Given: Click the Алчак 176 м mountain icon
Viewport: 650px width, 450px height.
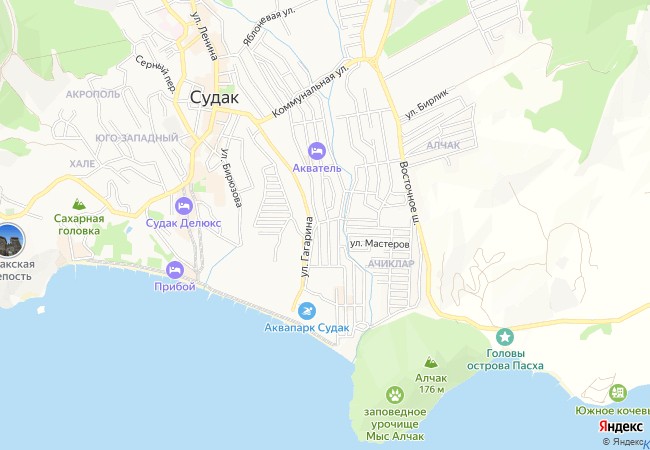Looking at the screenshot, I should click(431, 362).
